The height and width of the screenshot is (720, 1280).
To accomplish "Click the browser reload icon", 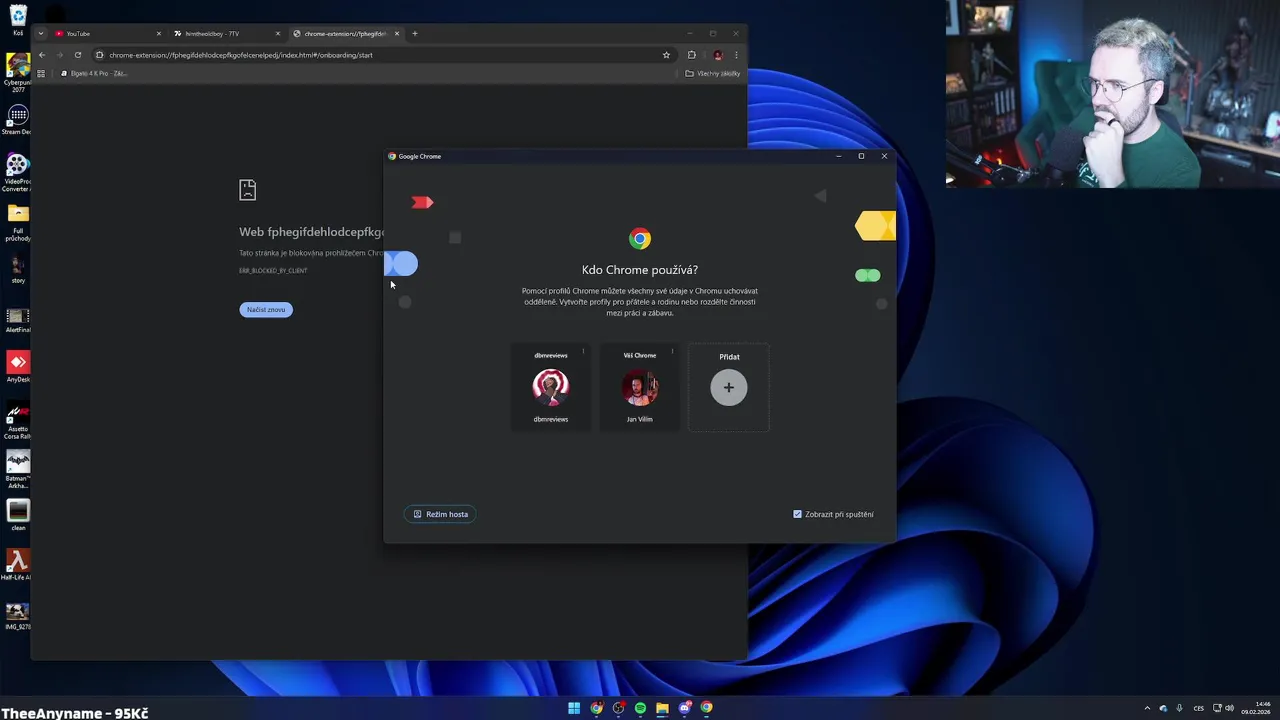I will point(77,55).
